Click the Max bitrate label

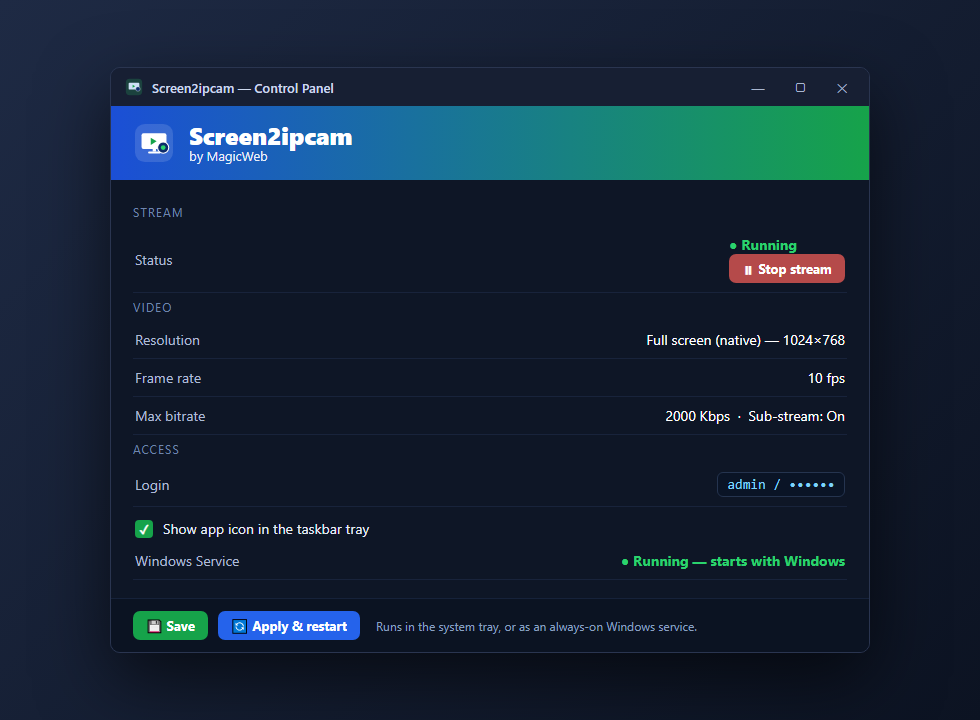point(170,416)
